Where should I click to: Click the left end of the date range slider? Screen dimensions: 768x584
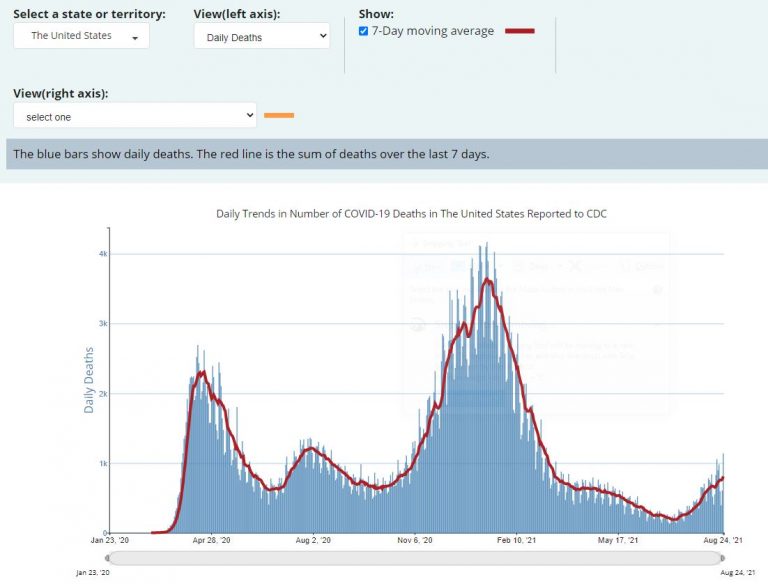click(x=112, y=557)
